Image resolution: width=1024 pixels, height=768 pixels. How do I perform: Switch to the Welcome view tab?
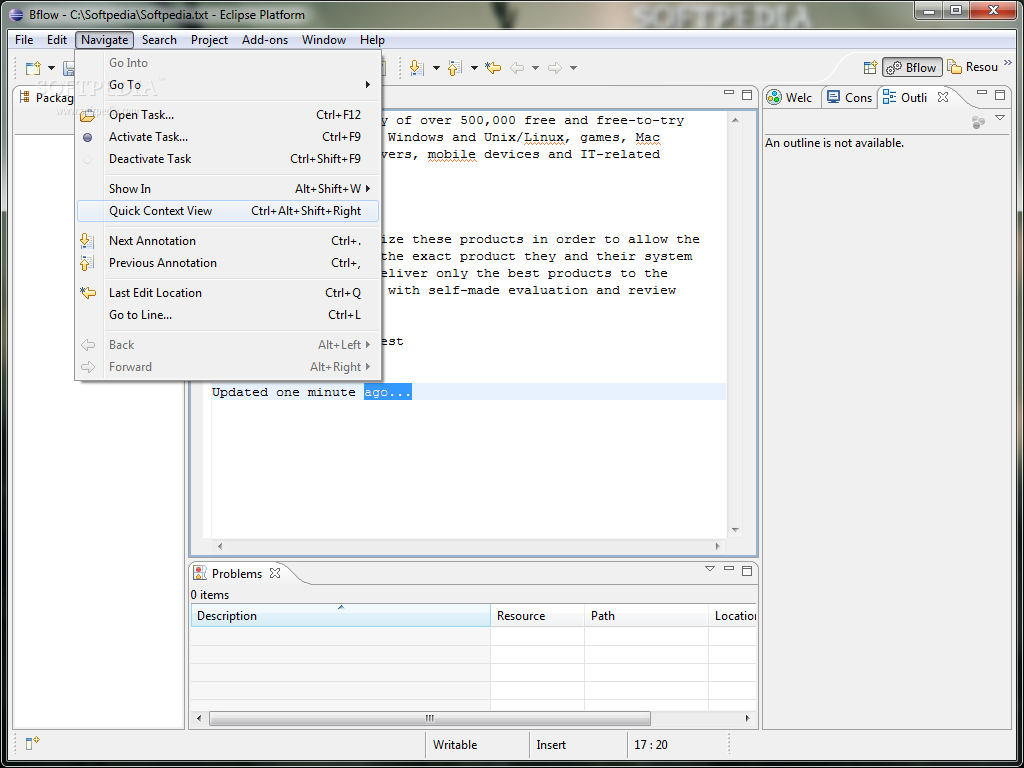pyautogui.click(x=791, y=97)
